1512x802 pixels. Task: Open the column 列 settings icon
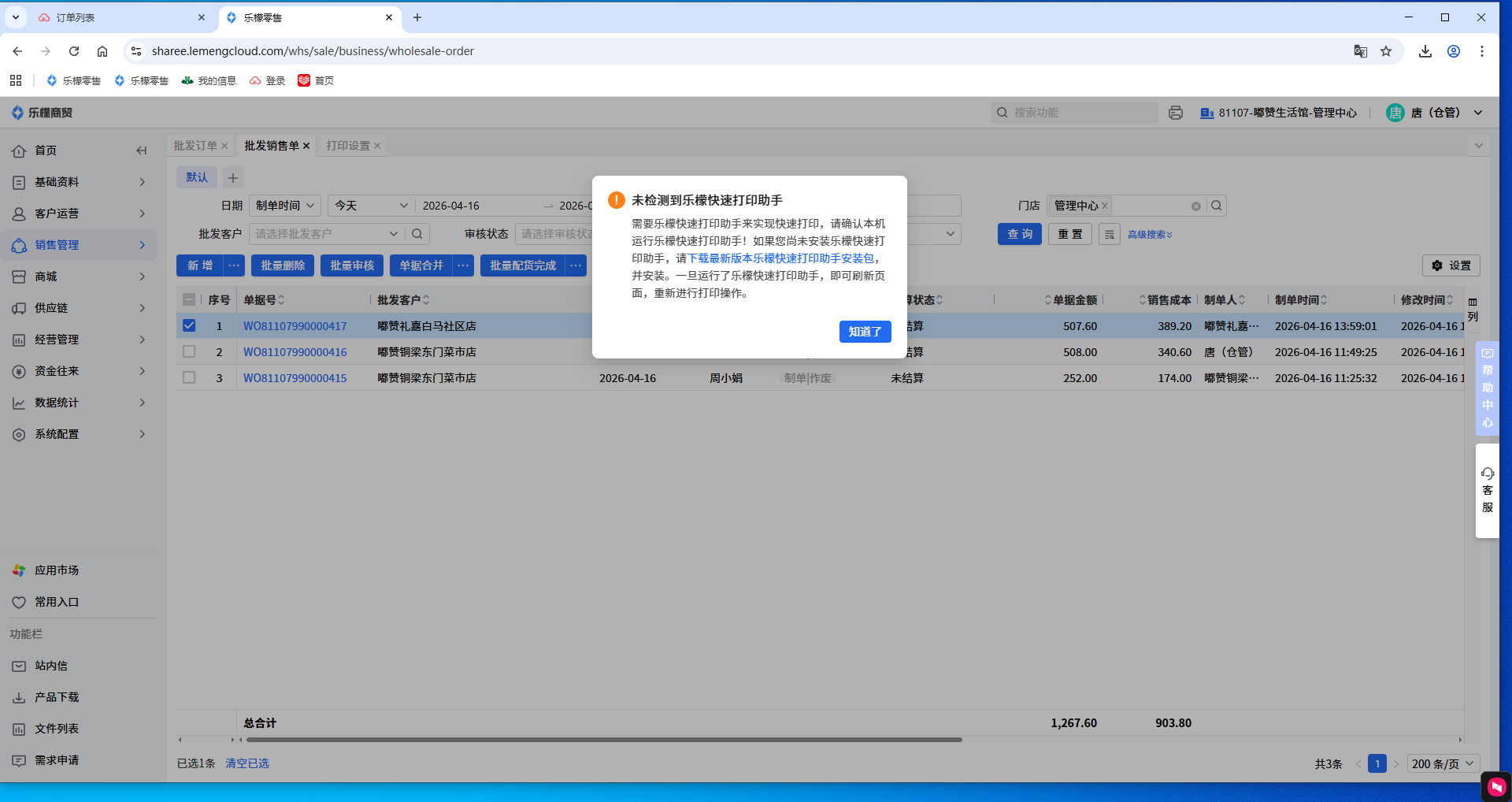[1473, 309]
